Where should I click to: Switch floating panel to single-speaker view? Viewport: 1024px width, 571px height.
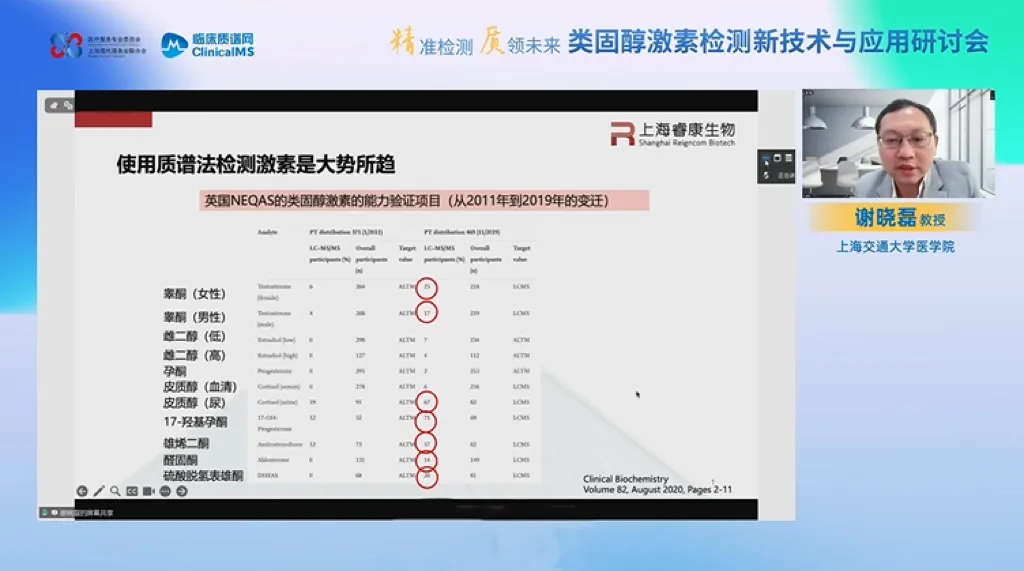[x=778, y=158]
